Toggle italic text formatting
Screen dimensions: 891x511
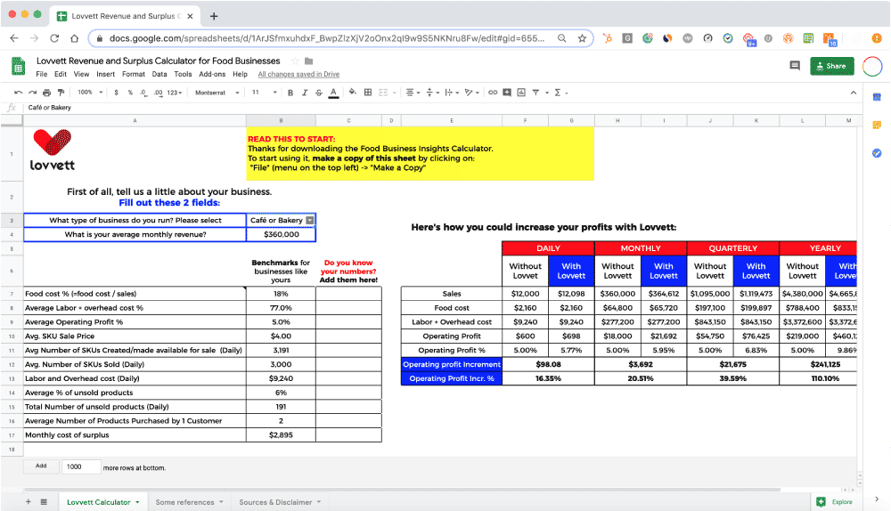[304, 92]
